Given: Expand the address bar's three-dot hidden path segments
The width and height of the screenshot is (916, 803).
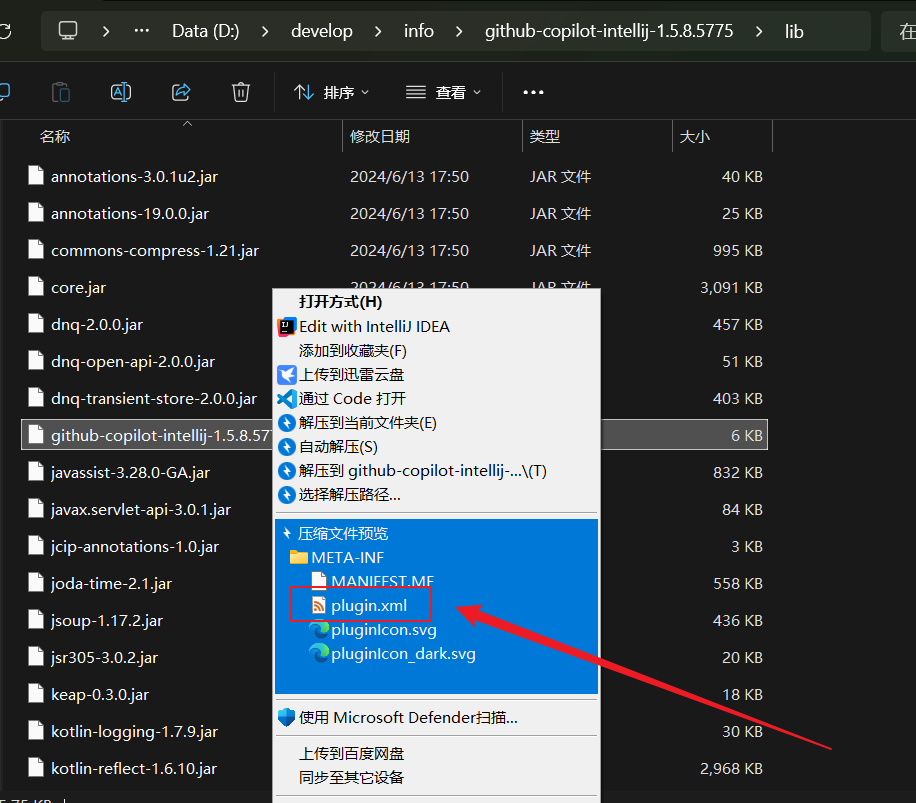Looking at the screenshot, I should tap(141, 30).
